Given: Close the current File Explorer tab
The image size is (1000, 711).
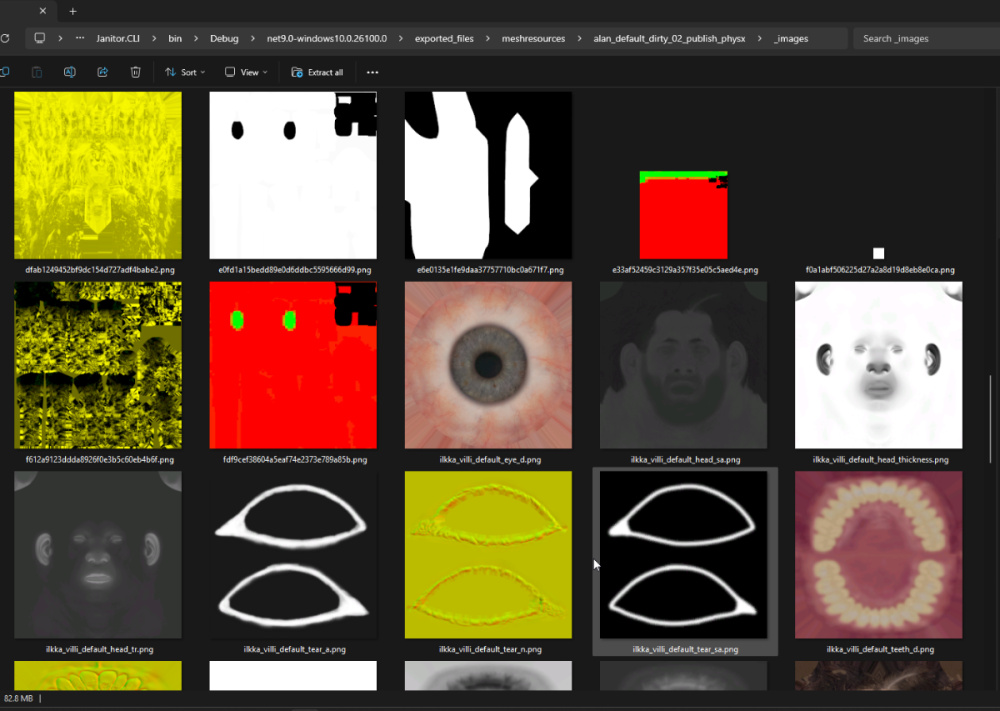Looking at the screenshot, I should point(43,12).
